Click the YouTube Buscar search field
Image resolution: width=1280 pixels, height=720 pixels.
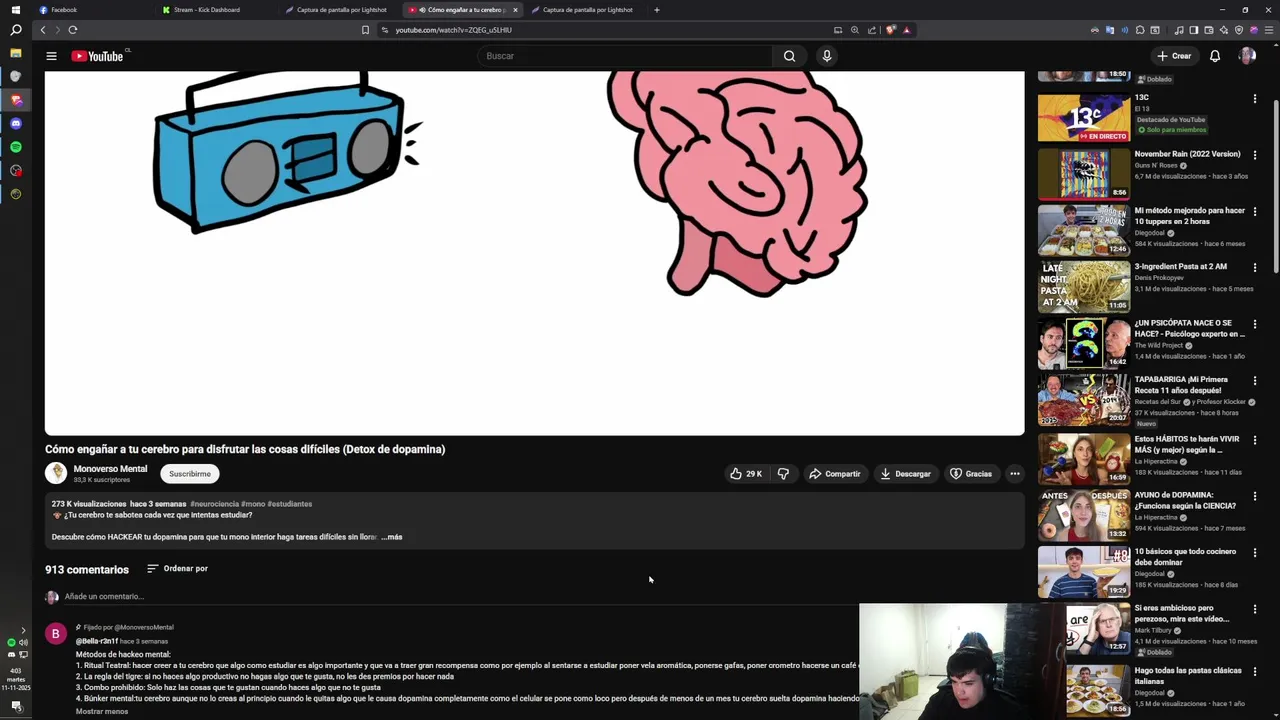pos(625,56)
